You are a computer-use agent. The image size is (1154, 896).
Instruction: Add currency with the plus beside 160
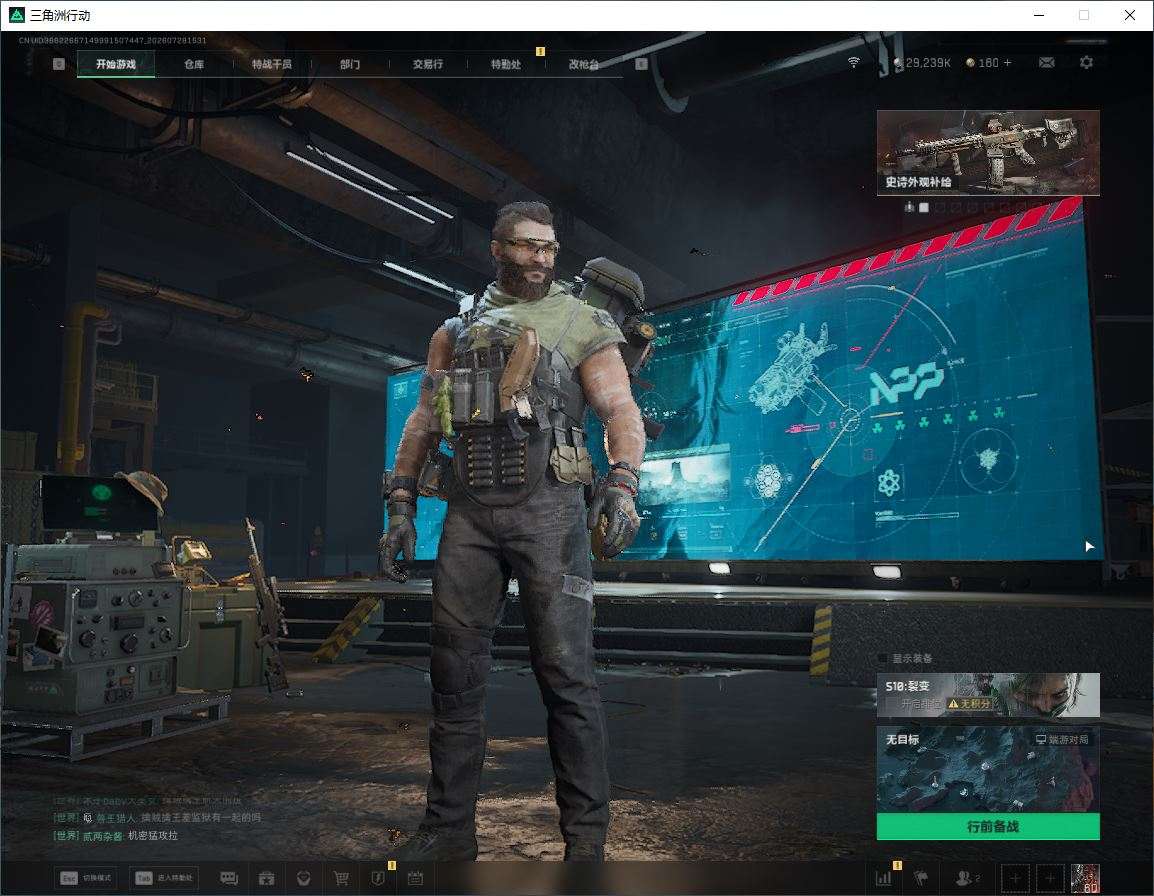click(x=1008, y=63)
